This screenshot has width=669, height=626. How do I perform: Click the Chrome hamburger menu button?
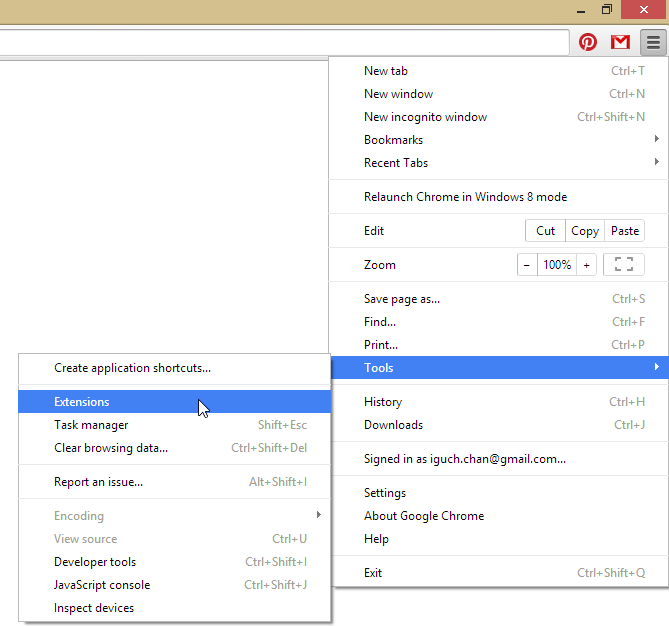[x=653, y=42]
